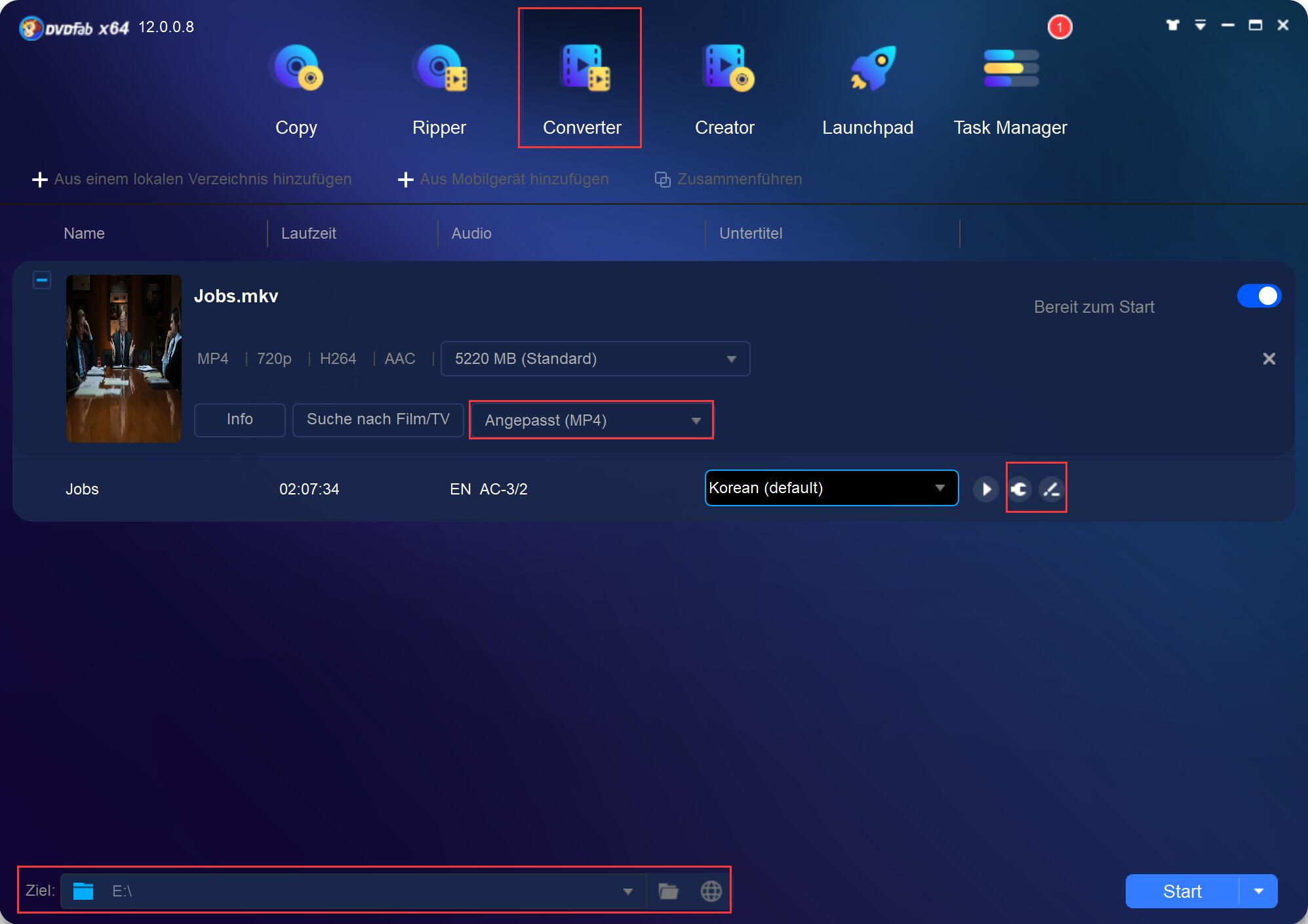Screen dimensions: 1308x924
Task: Open the Creator module
Action: point(724,90)
